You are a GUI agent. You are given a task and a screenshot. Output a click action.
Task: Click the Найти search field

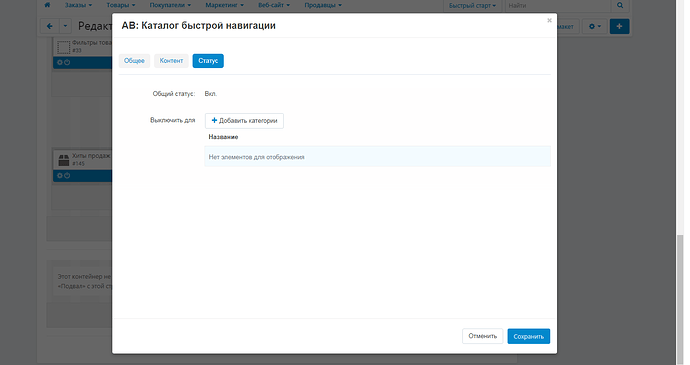(558, 6)
